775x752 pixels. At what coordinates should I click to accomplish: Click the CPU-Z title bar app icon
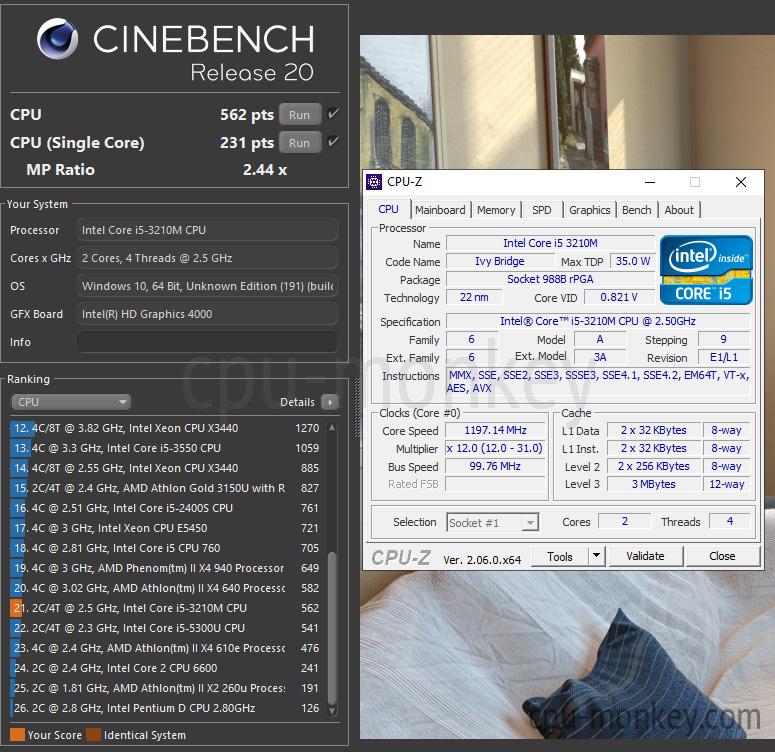click(374, 182)
